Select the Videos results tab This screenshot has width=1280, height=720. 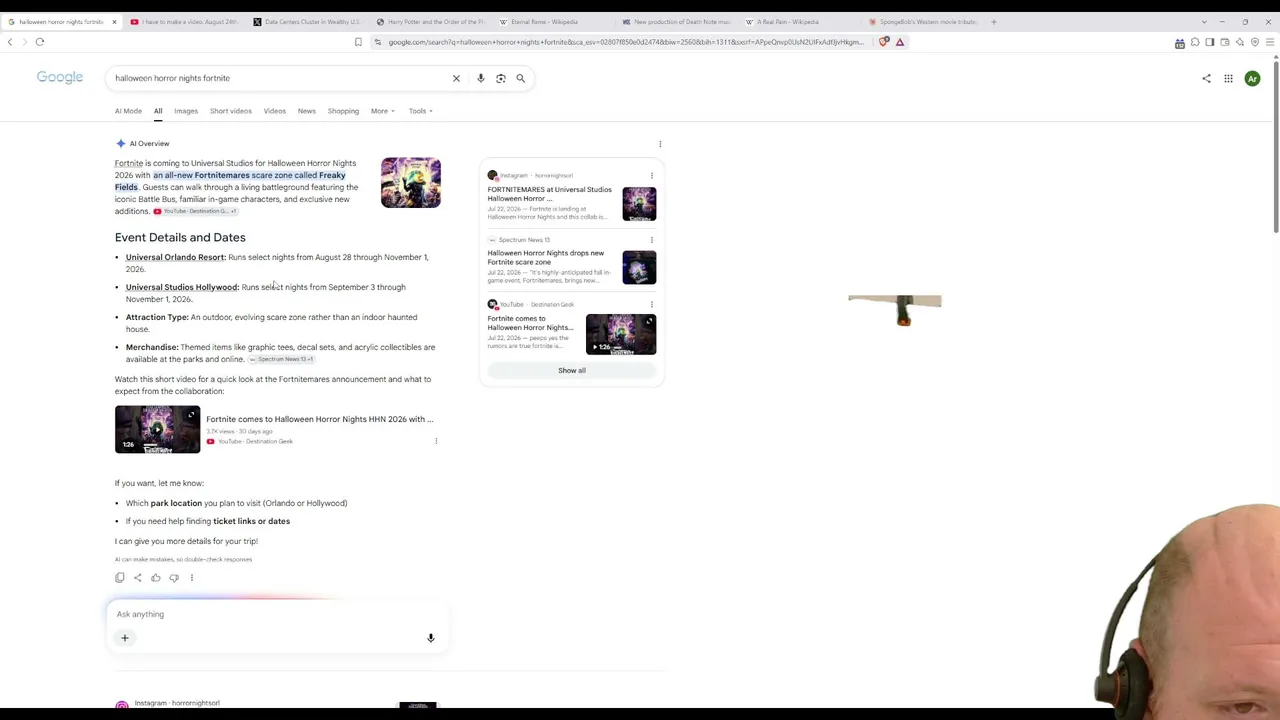click(x=274, y=111)
